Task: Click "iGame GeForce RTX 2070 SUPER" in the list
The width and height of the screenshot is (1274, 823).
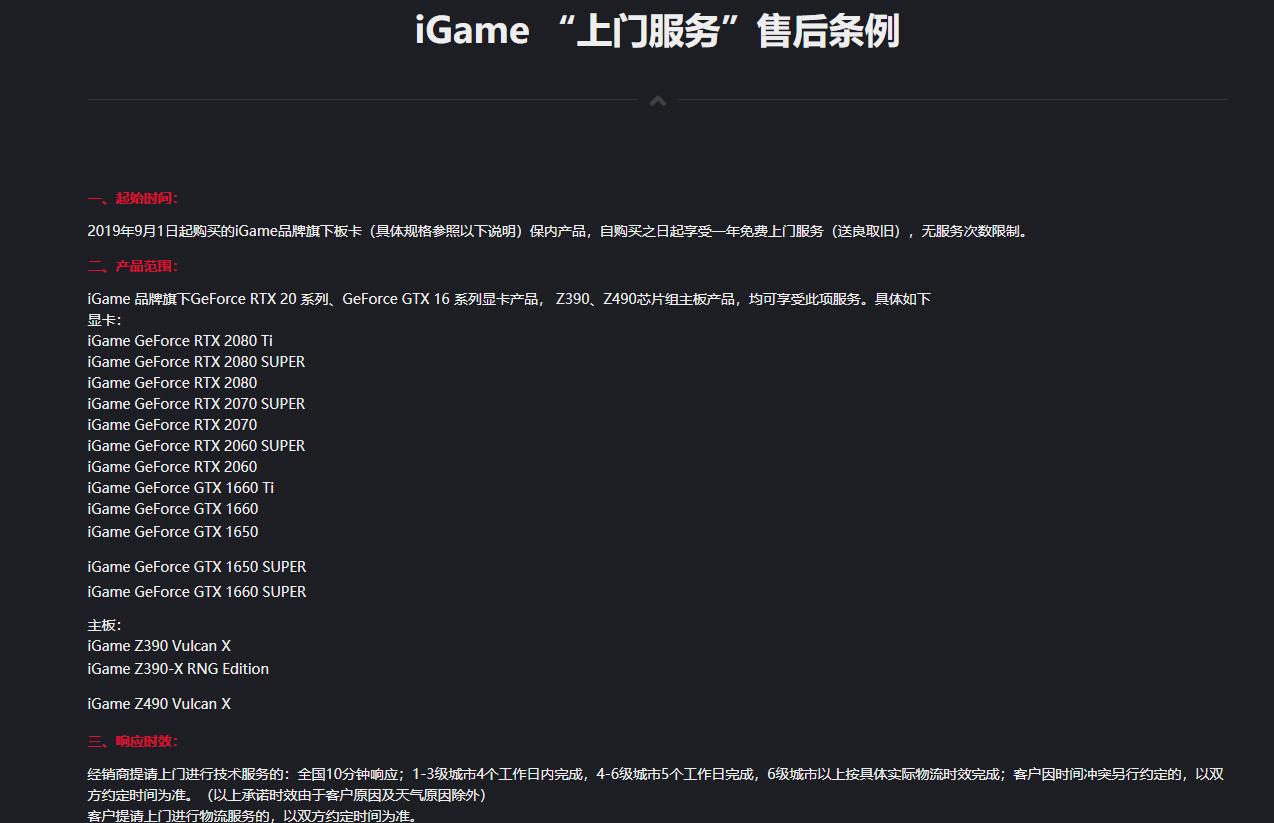Action: click(x=196, y=403)
